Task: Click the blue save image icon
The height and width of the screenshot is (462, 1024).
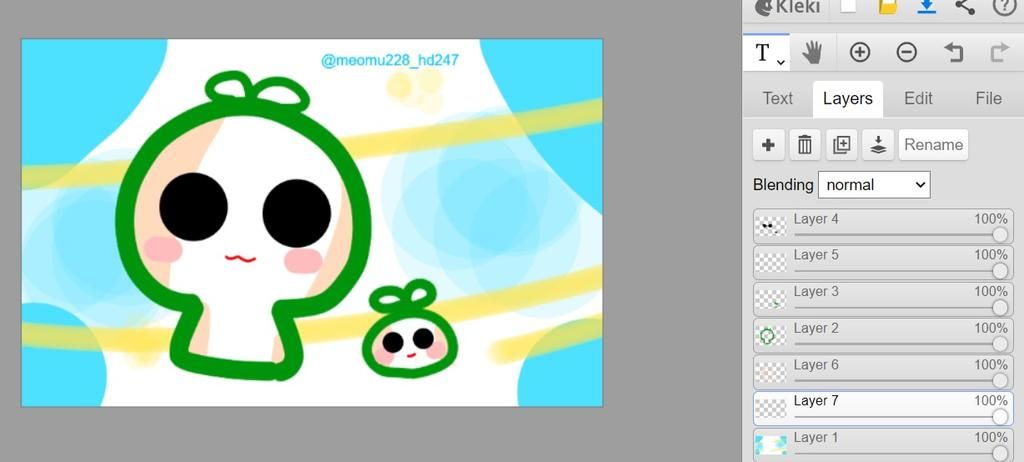Action: [927, 7]
